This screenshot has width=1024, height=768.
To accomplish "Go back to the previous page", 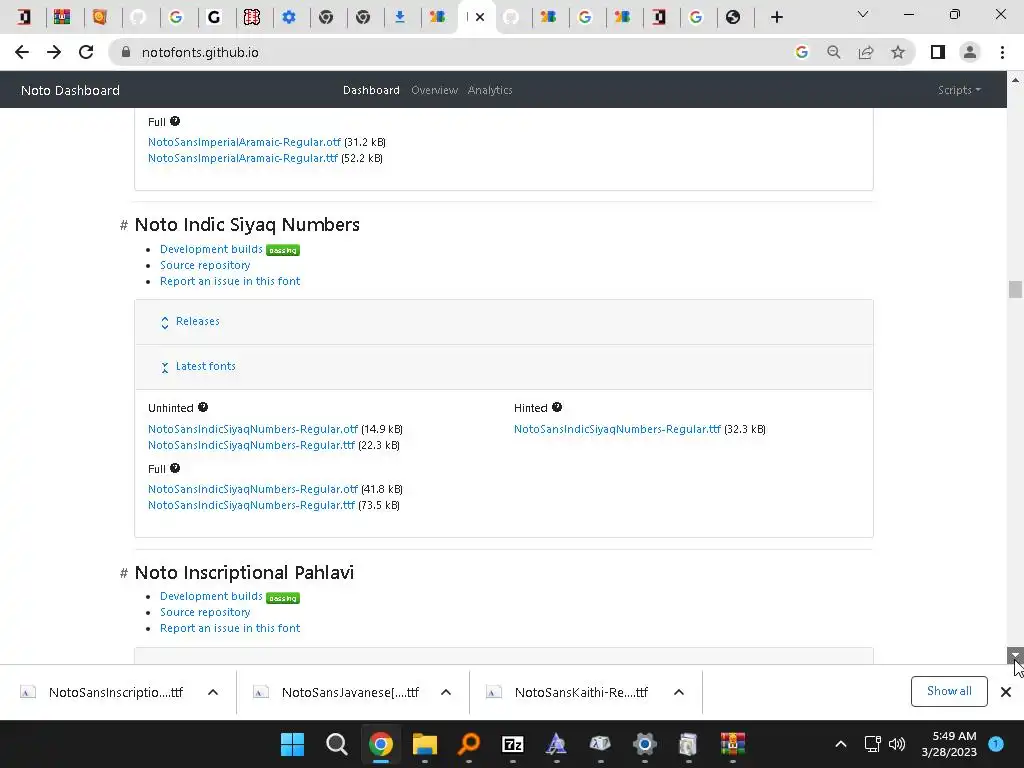I will click(x=22, y=52).
